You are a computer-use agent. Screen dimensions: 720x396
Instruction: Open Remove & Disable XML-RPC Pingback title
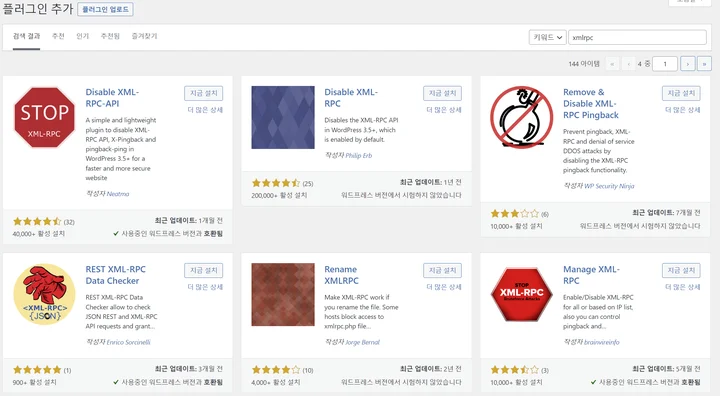591,103
